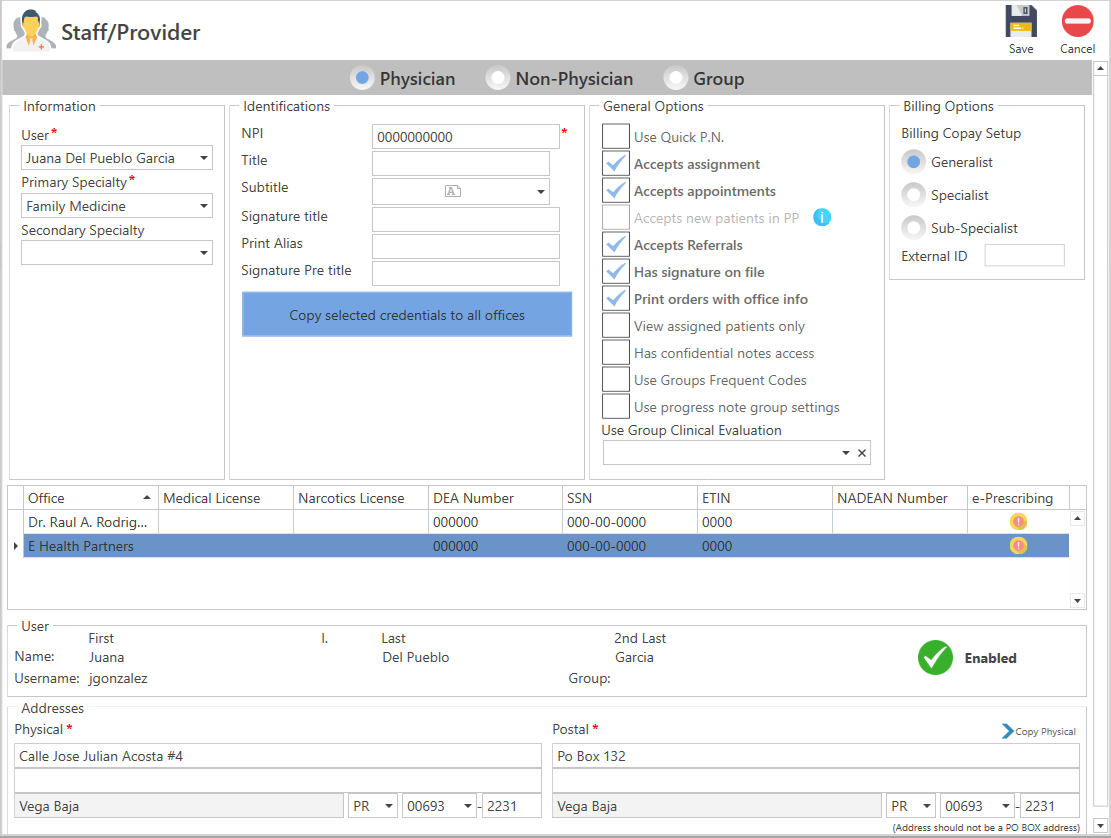Click the Physical address Vega Baja city field

point(179,806)
